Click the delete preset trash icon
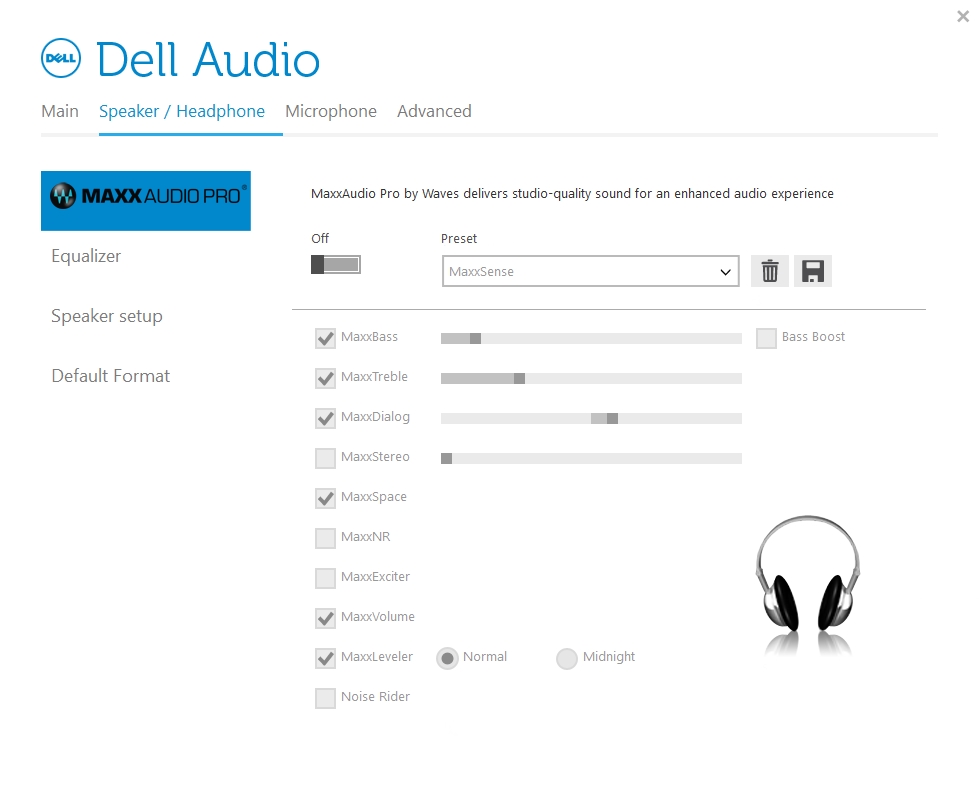The height and width of the screenshot is (791, 979). click(769, 270)
